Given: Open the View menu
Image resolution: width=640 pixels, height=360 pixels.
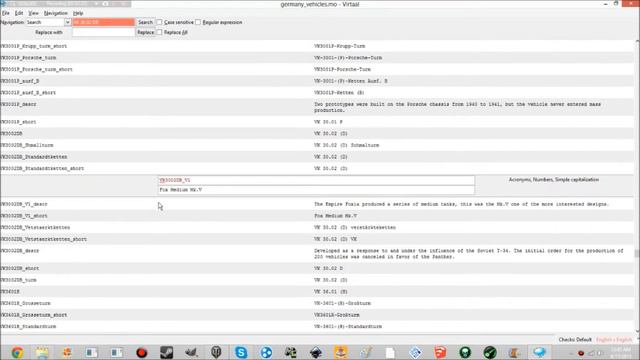Looking at the screenshot, I should click(x=33, y=13).
